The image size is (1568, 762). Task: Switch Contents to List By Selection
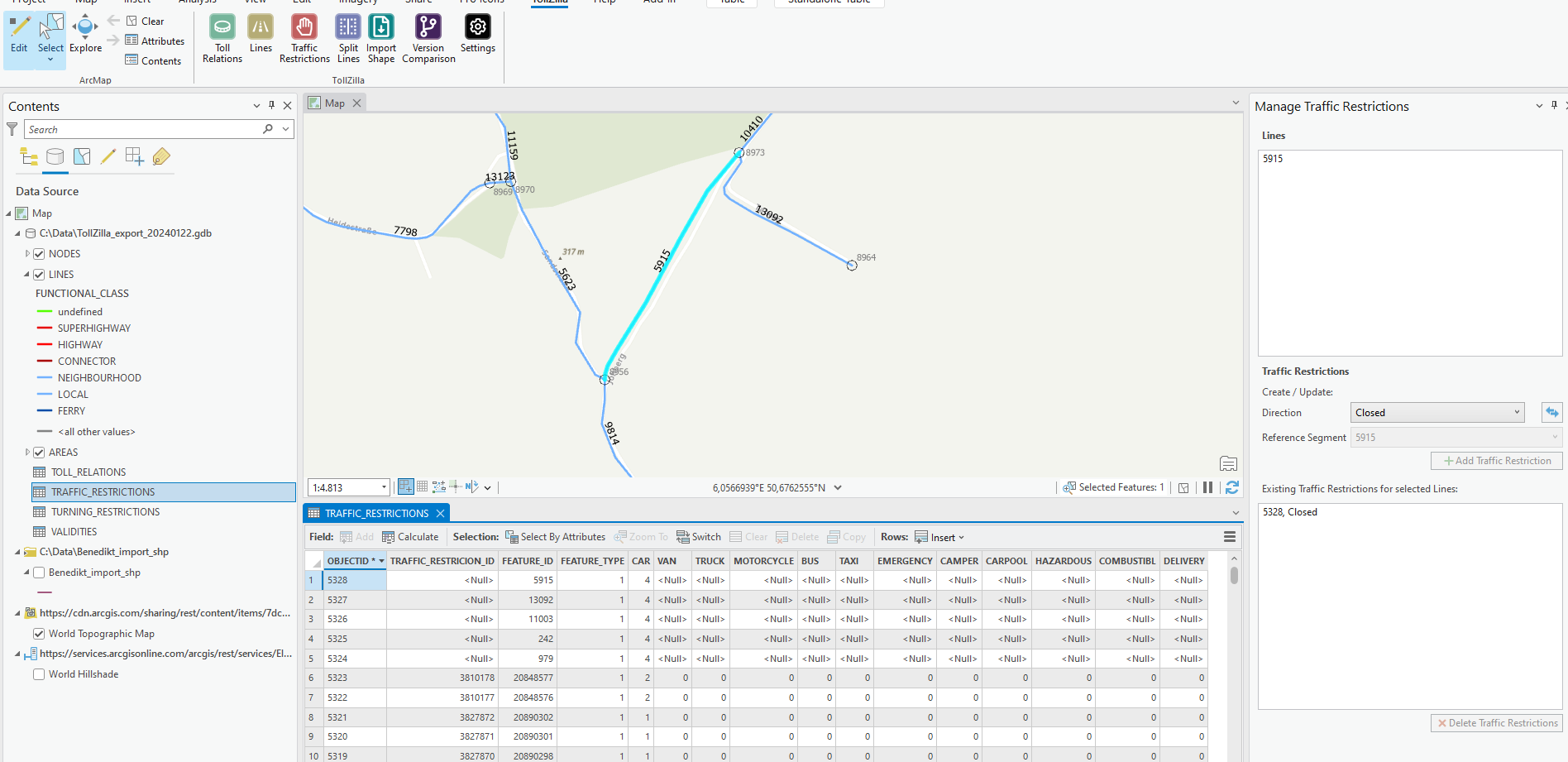point(82,156)
